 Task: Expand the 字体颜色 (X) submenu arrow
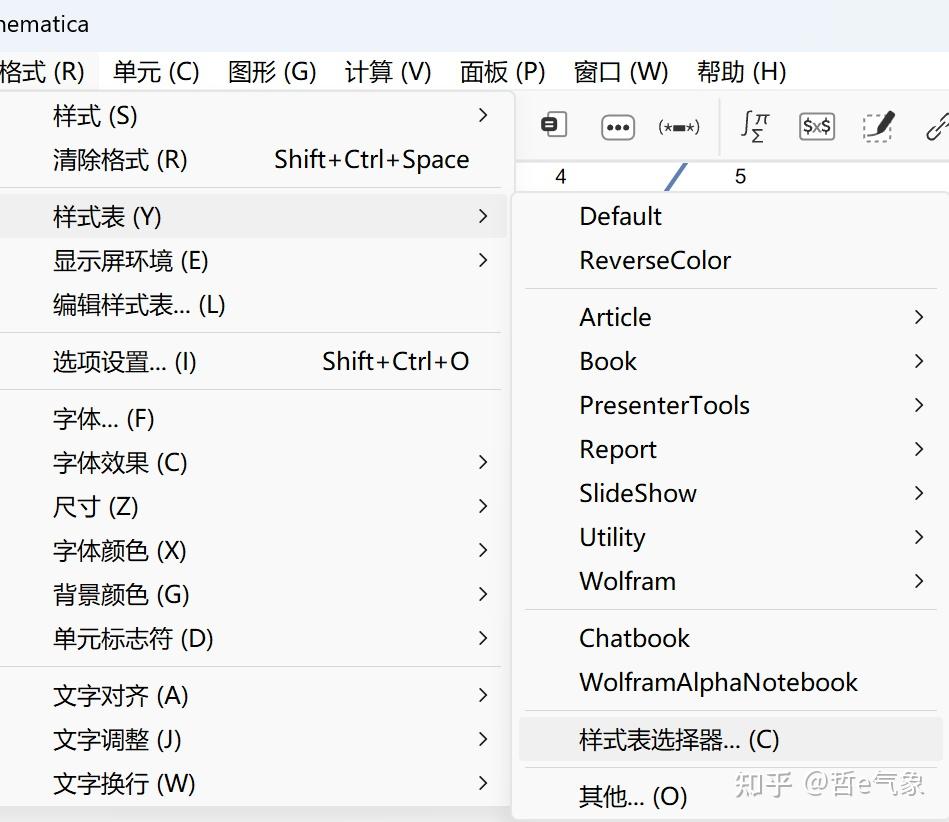[x=483, y=550]
